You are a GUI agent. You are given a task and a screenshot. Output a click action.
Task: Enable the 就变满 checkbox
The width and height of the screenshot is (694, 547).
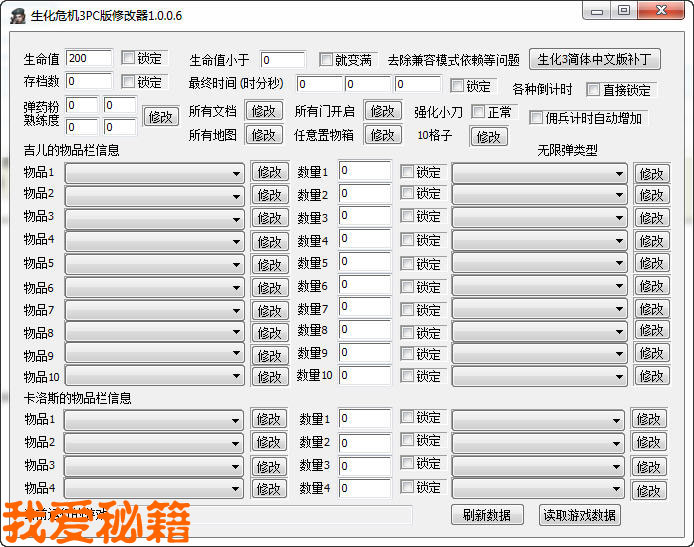pos(326,60)
